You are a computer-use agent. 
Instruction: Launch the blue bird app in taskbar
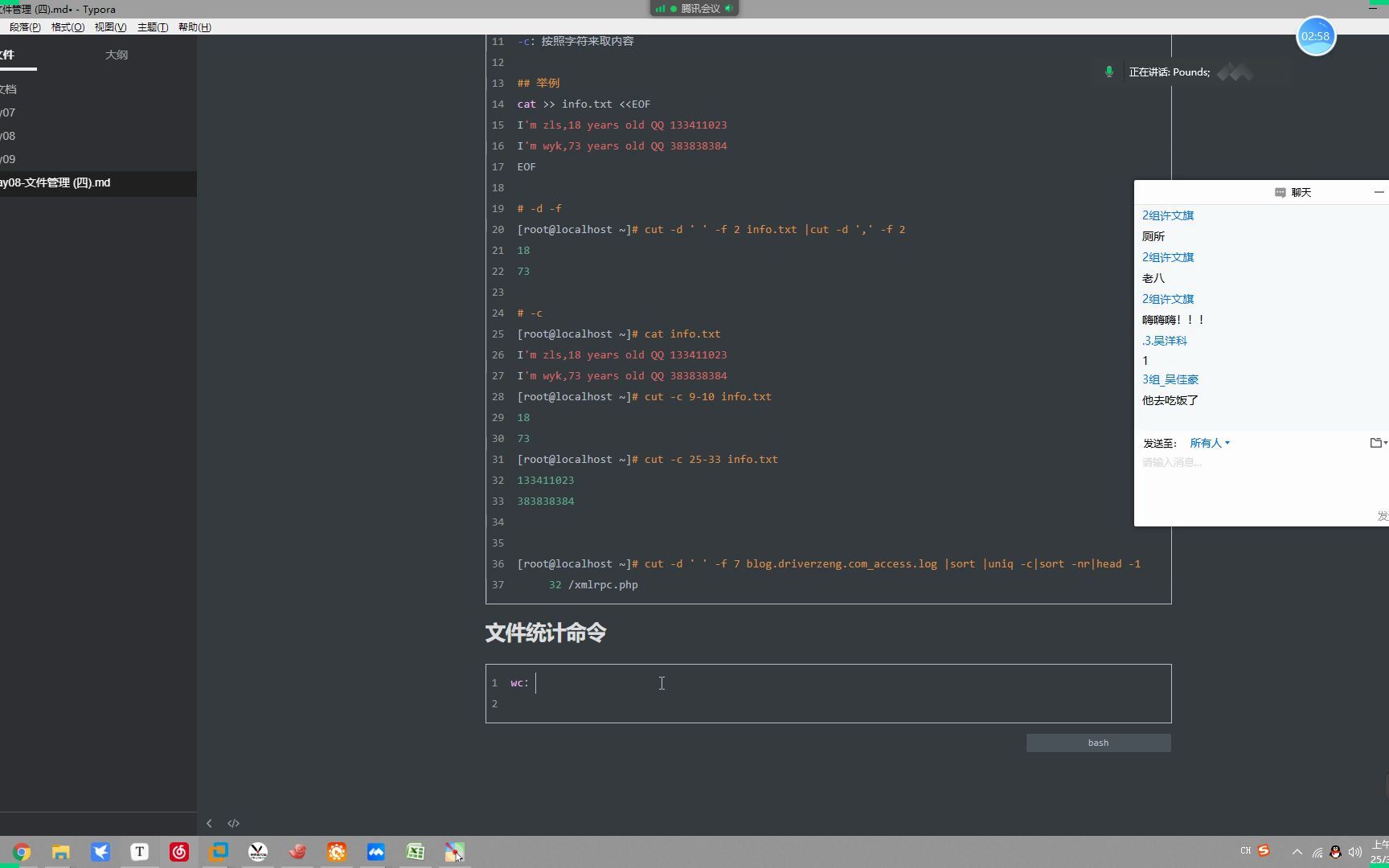tap(100, 852)
